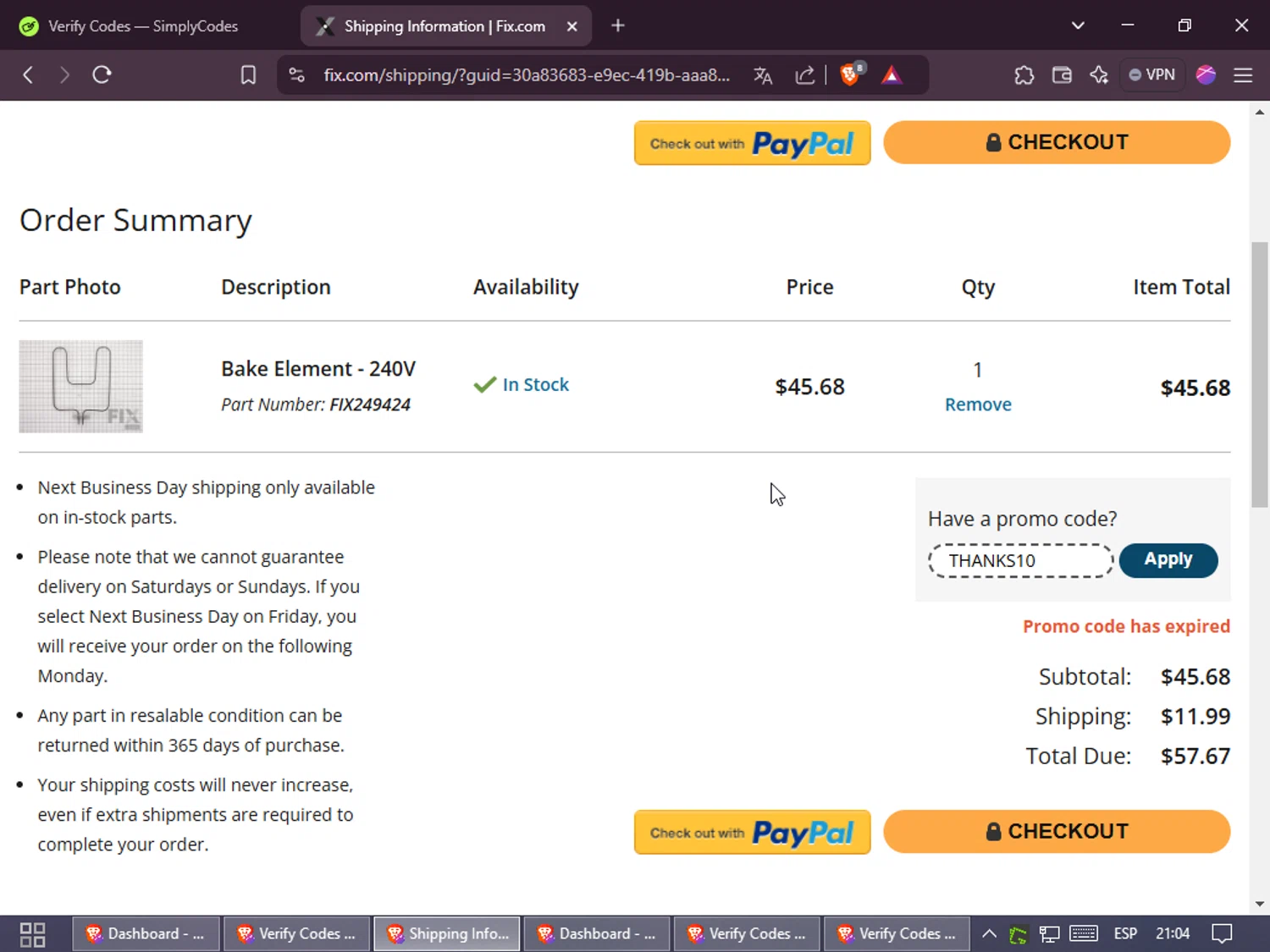Open the notification center icon
This screenshot has height=952, width=1270.
[1222, 934]
